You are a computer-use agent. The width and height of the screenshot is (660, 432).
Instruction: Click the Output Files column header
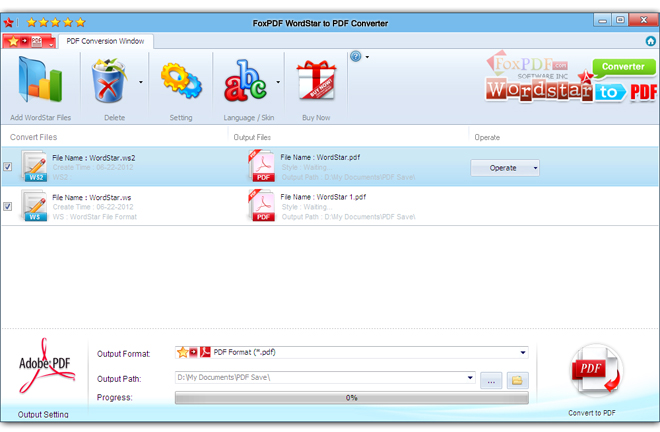[252, 137]
